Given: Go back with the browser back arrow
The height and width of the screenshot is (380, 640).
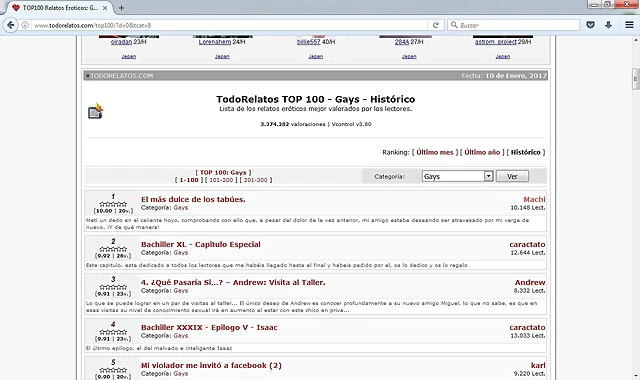Looking at the screenshot, I should click(10, 25).
